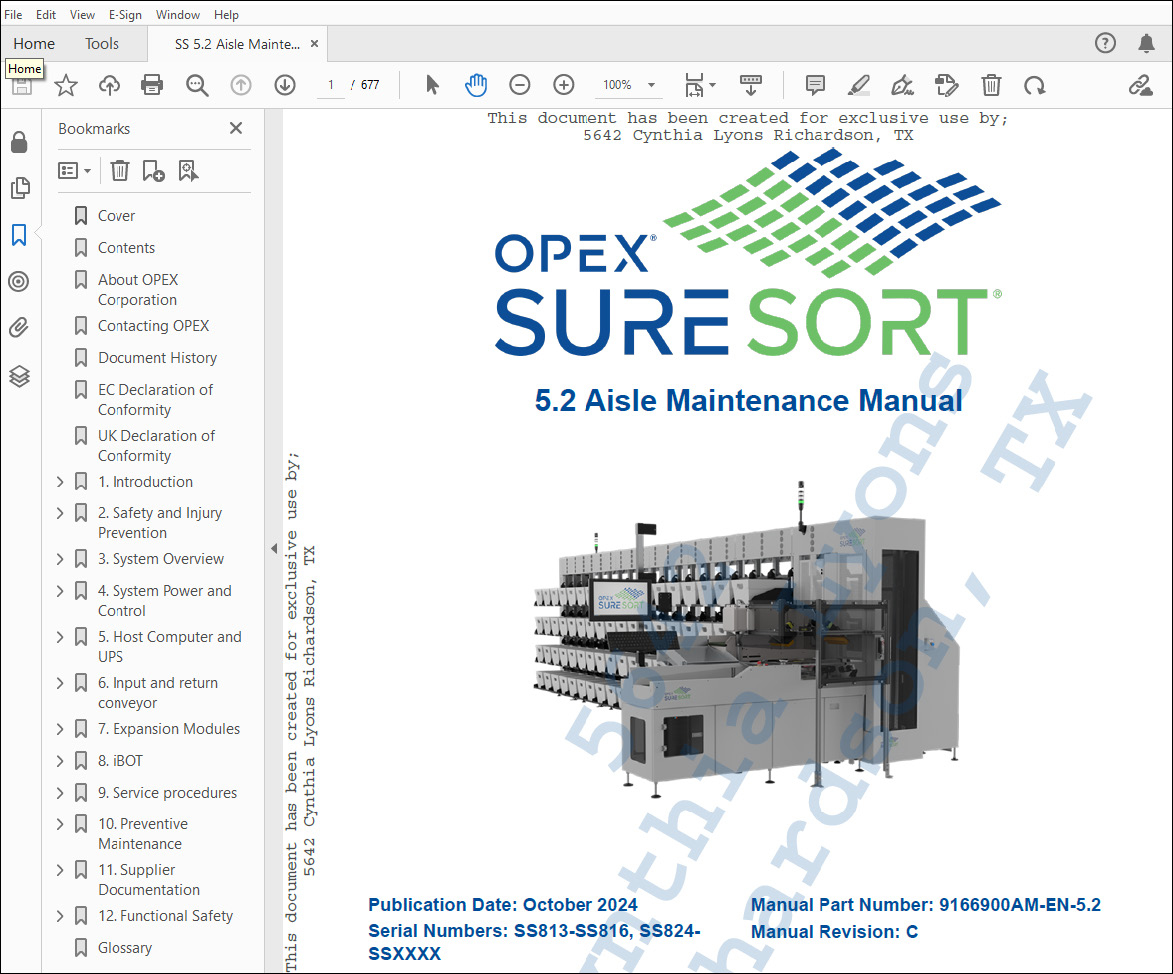Delete page using toolbar trash icon
This screenshot has width=1173, height=974.
pos(991,85)
